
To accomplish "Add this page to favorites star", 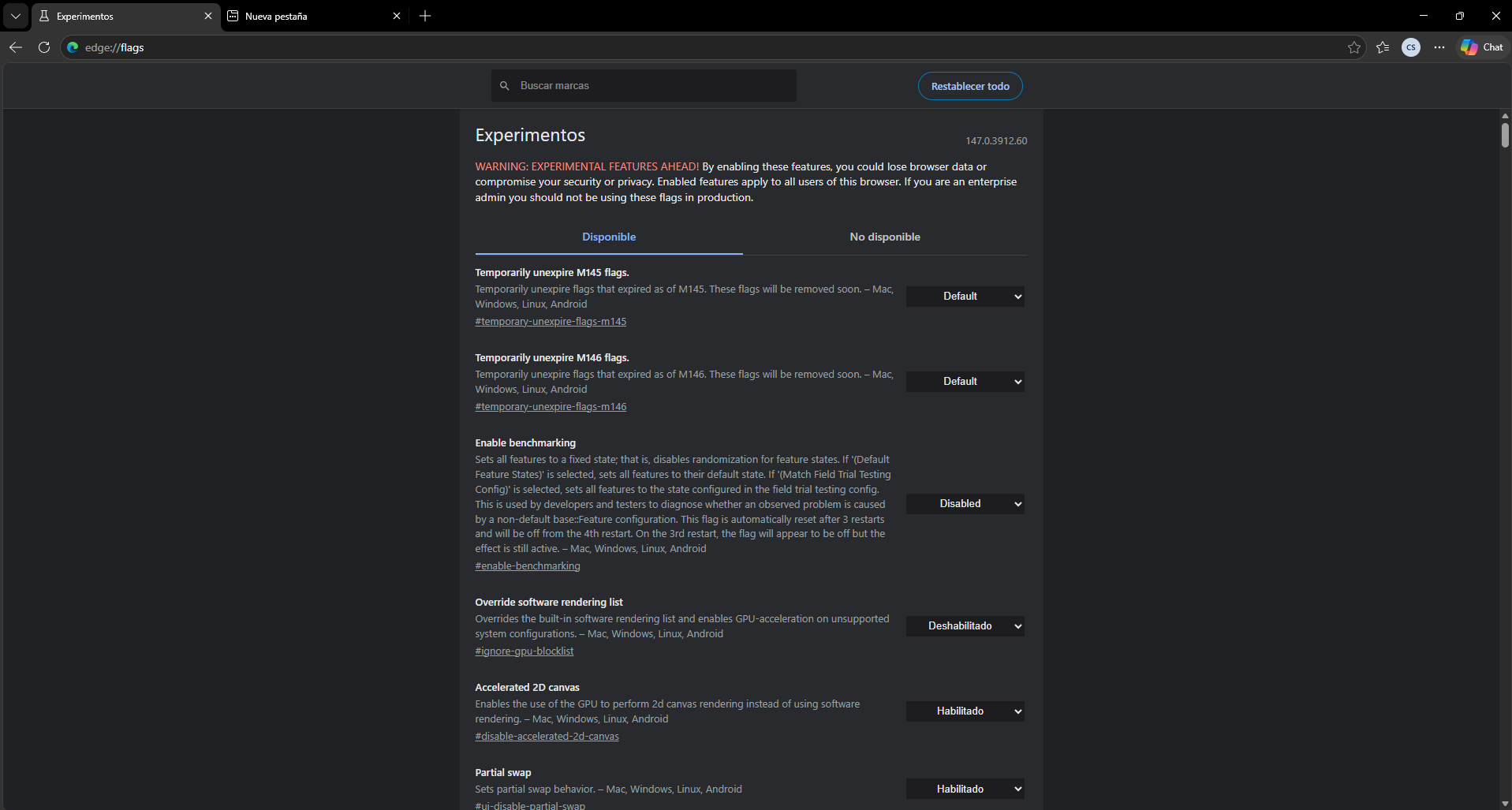I will pos(1353,47).
